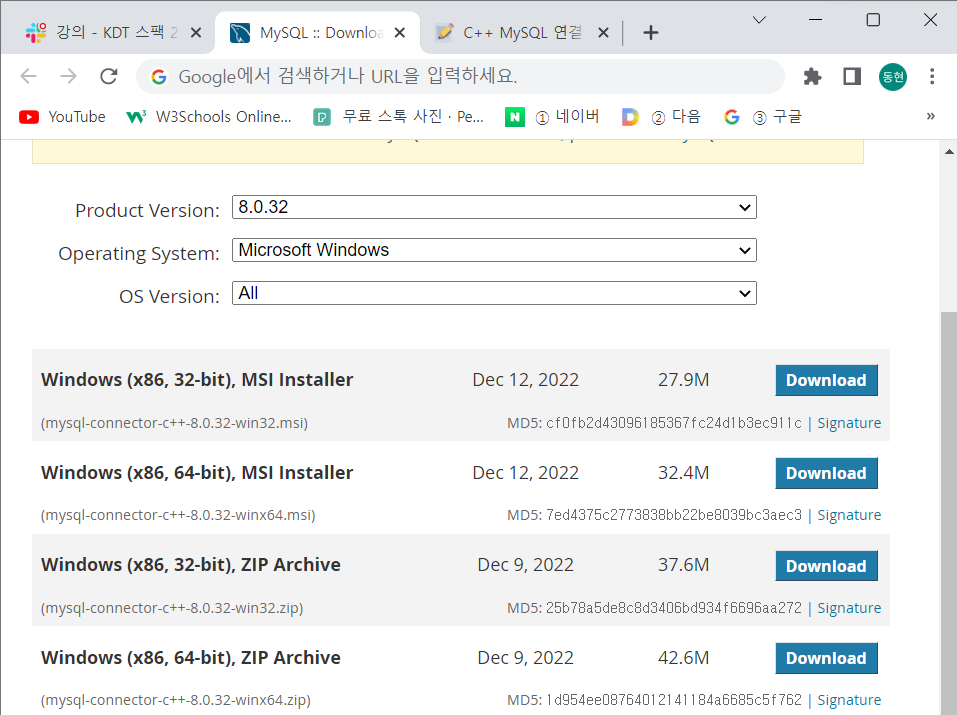
Task: Open Signature link for winx64.msi
Action: [849, 515]
